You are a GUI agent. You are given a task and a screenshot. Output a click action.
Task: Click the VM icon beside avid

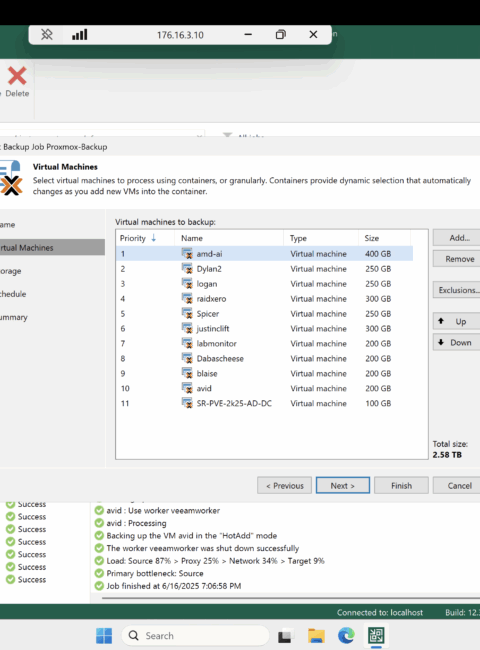pyautogui.click(x=187, y=388)
